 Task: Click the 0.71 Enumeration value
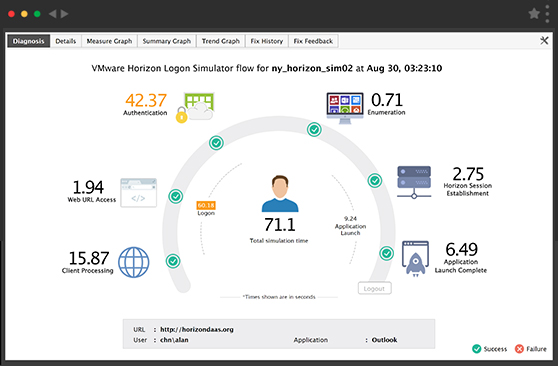pyautogui.click(x=387, y=100)
